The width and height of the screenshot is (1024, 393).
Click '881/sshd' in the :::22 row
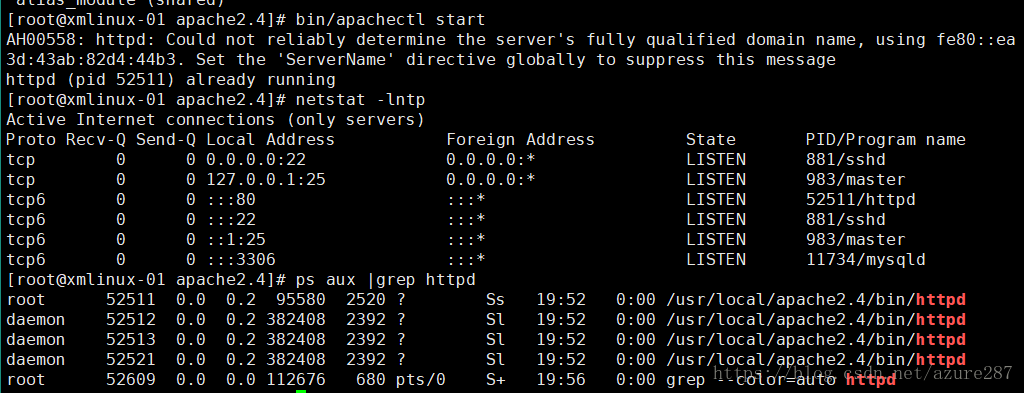click(846, 219)
